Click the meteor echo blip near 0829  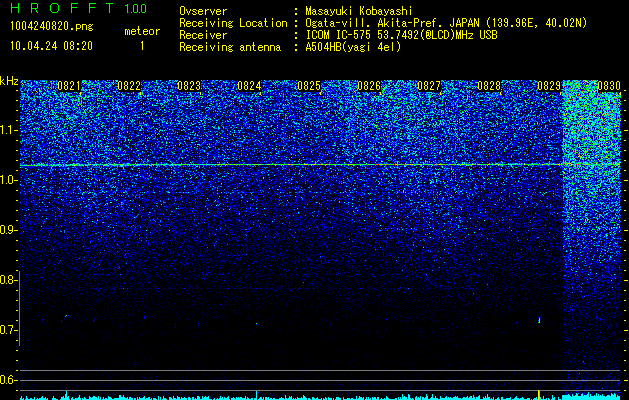point(539,320)
